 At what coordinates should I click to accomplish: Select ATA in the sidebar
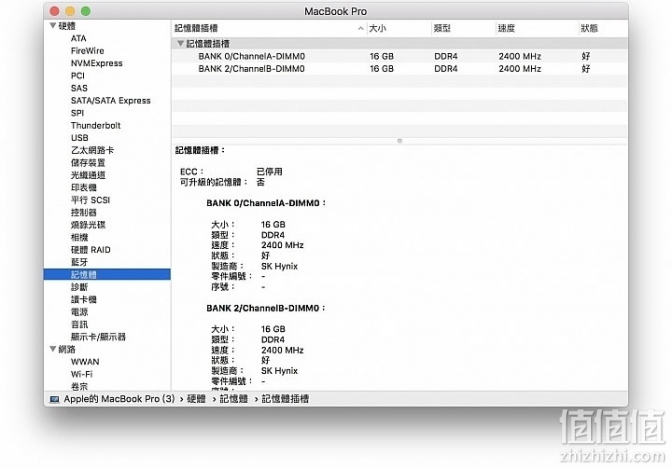(x=78, y=38)
